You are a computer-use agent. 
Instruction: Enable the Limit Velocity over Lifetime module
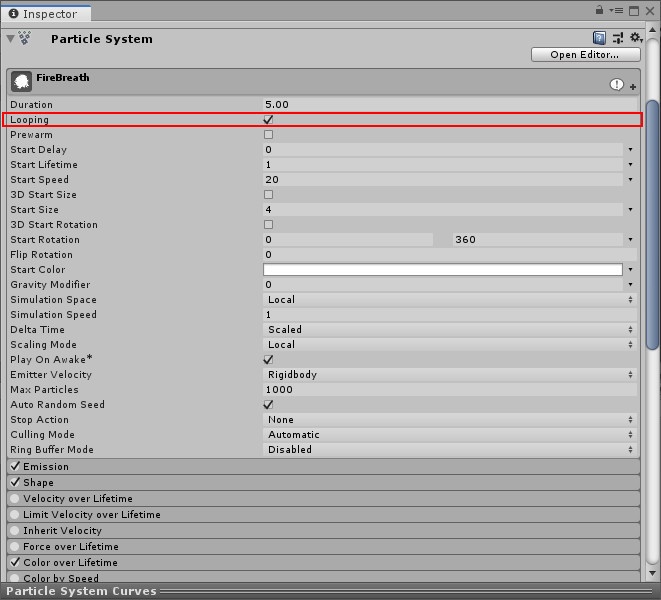15,514
